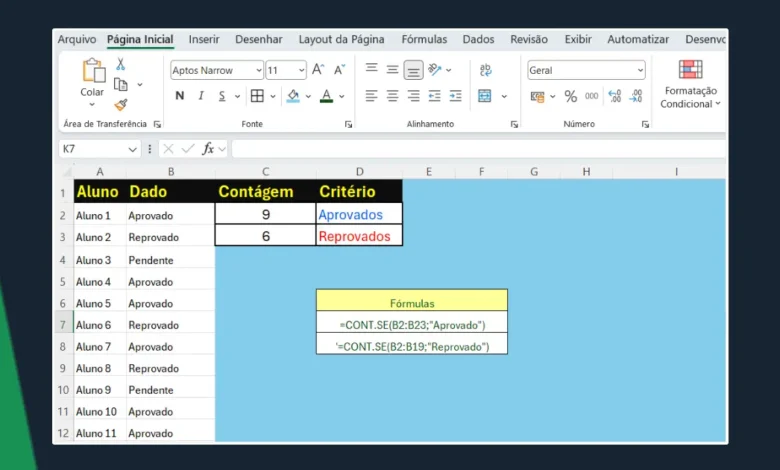Increase font size with large A icon
Screen dimensions: 780x470
point(318,70)
